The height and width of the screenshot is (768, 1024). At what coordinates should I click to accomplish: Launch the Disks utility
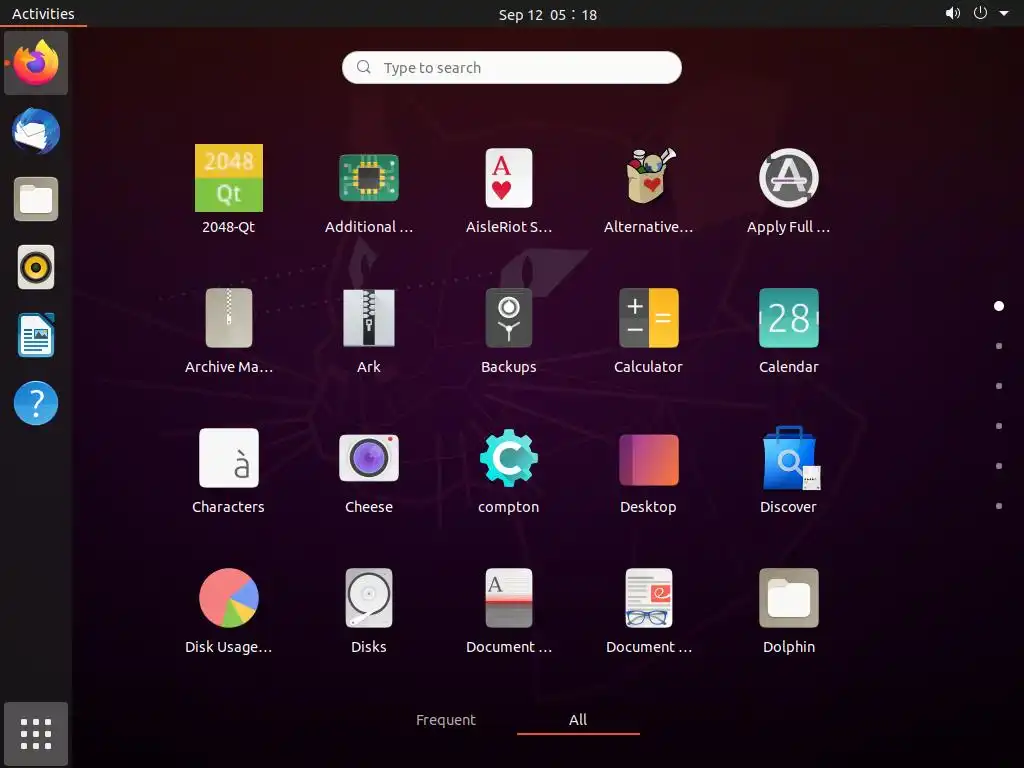pyautogui.click(x=368, y=598)
